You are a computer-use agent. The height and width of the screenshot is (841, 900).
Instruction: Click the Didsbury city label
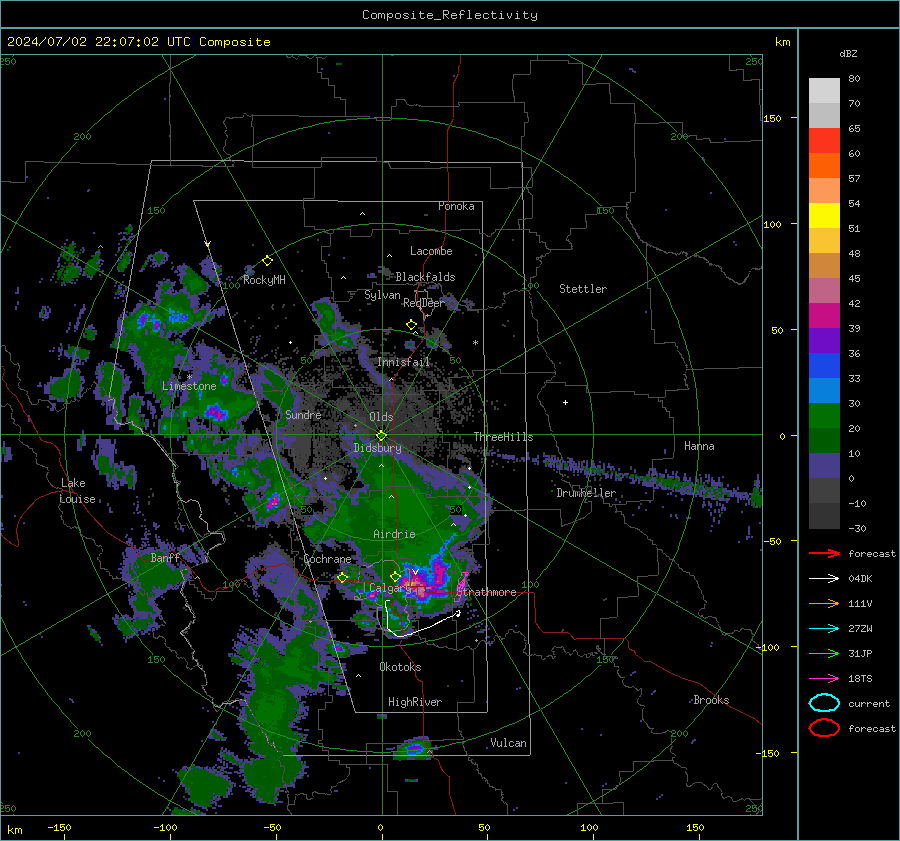378,448
